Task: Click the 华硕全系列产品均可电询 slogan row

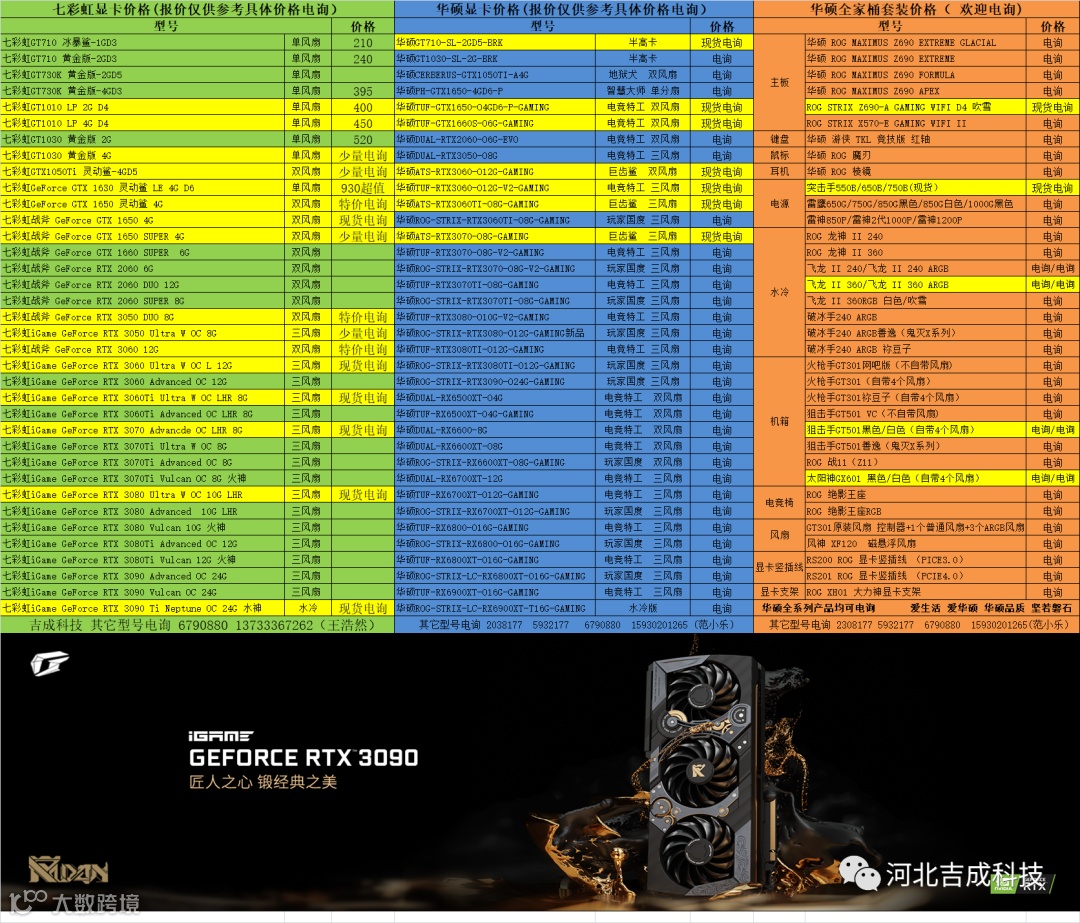Action: coord(917,608)
